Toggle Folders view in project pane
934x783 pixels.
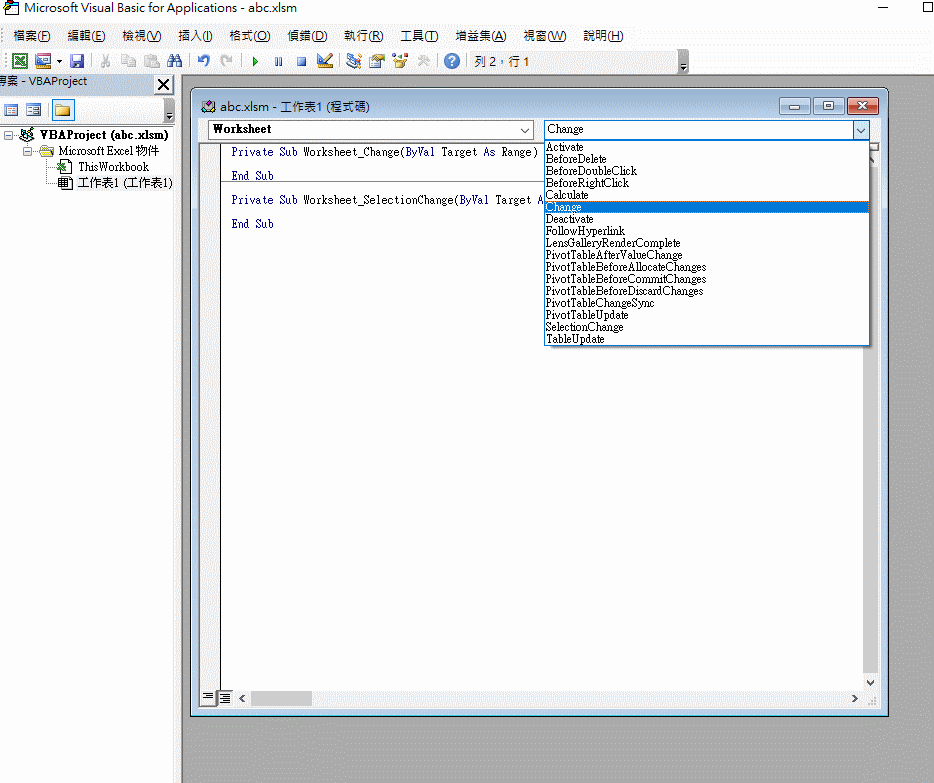tap(63, 110)
